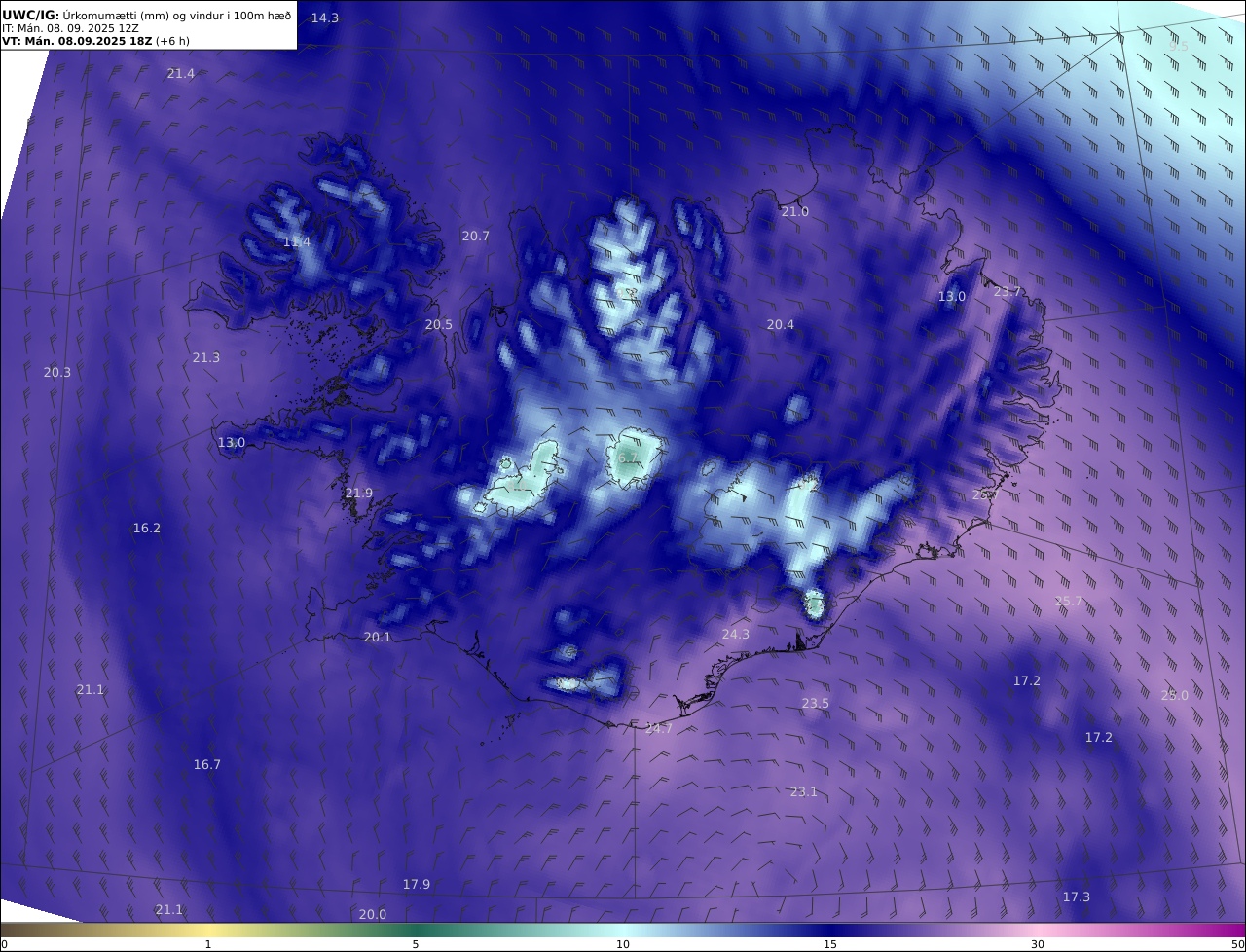Select the 20.7 map value

click(476, 237)
